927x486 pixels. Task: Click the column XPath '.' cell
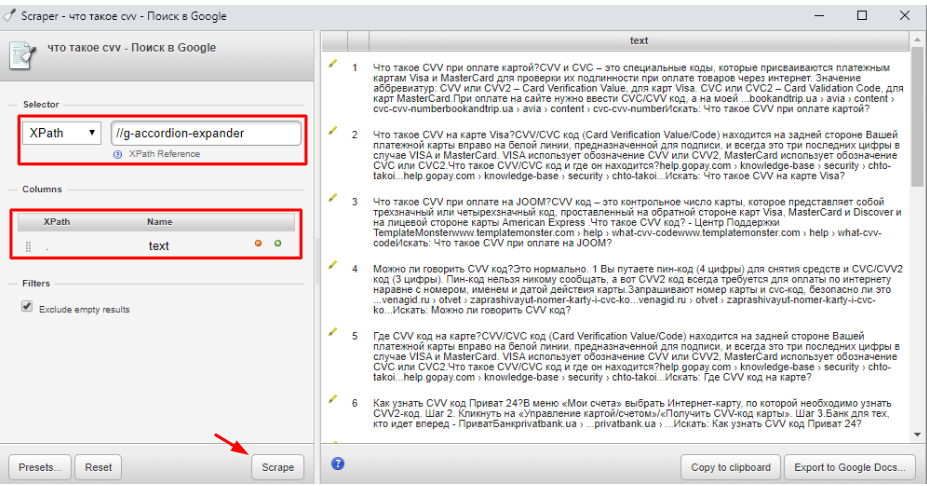[47, 247]
